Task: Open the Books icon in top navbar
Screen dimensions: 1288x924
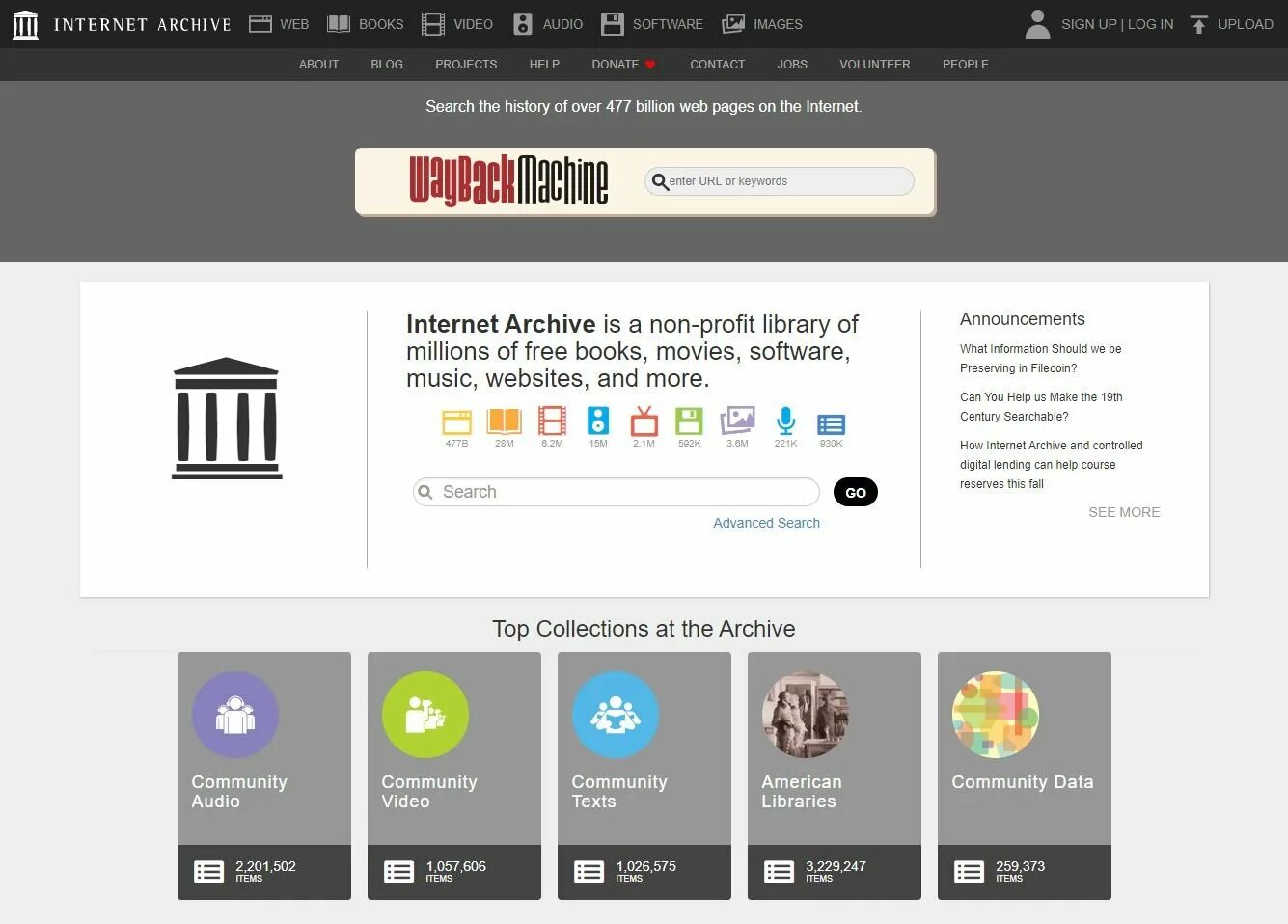Action: click(339, 24)
